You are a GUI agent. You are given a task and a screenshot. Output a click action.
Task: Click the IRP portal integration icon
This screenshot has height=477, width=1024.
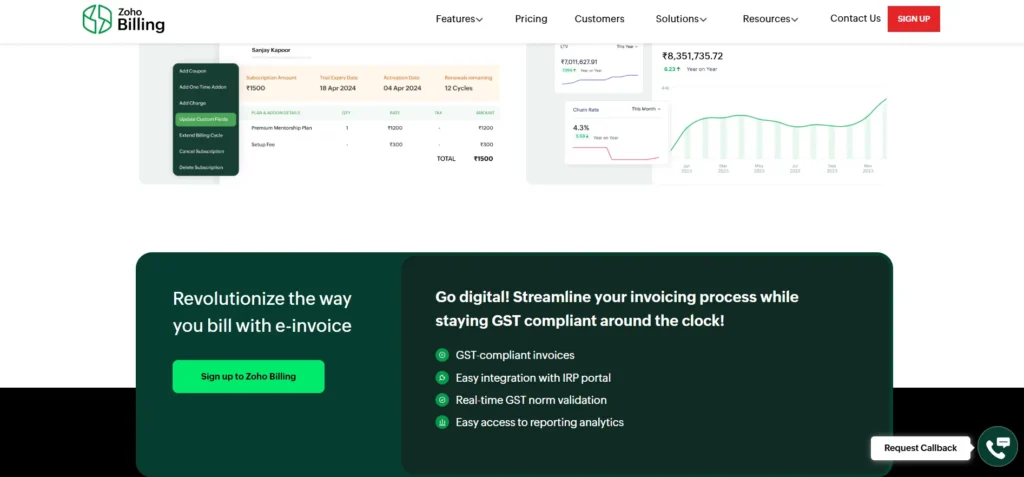pyautogui.click(x=442, y=378)
